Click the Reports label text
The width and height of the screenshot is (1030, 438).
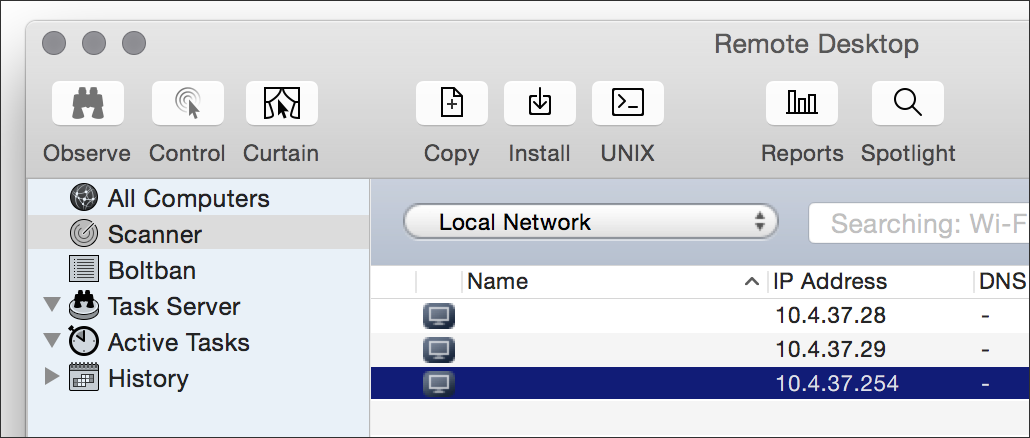coord(802,154)
